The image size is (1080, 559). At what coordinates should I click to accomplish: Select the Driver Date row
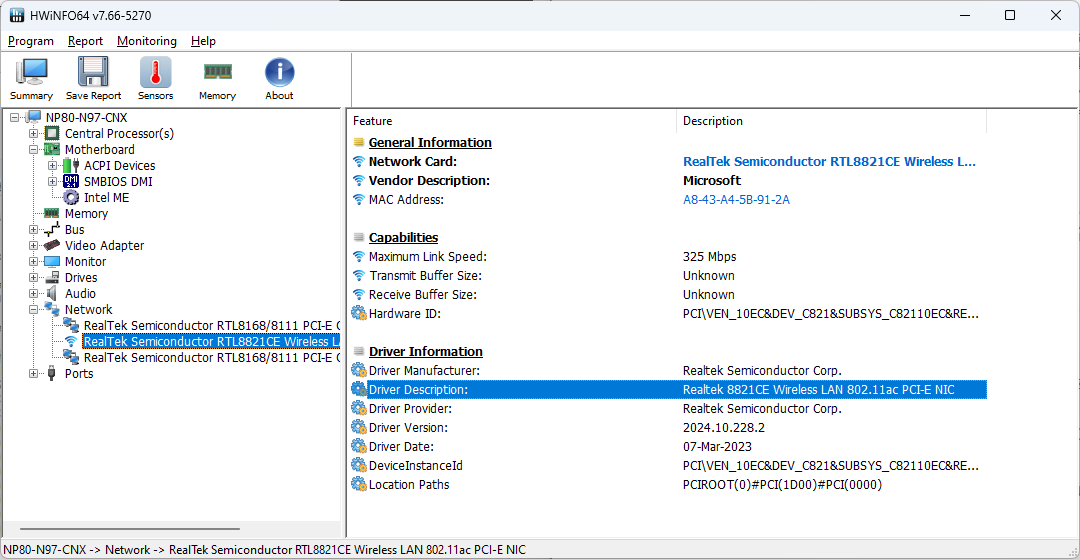pos(668,447)
